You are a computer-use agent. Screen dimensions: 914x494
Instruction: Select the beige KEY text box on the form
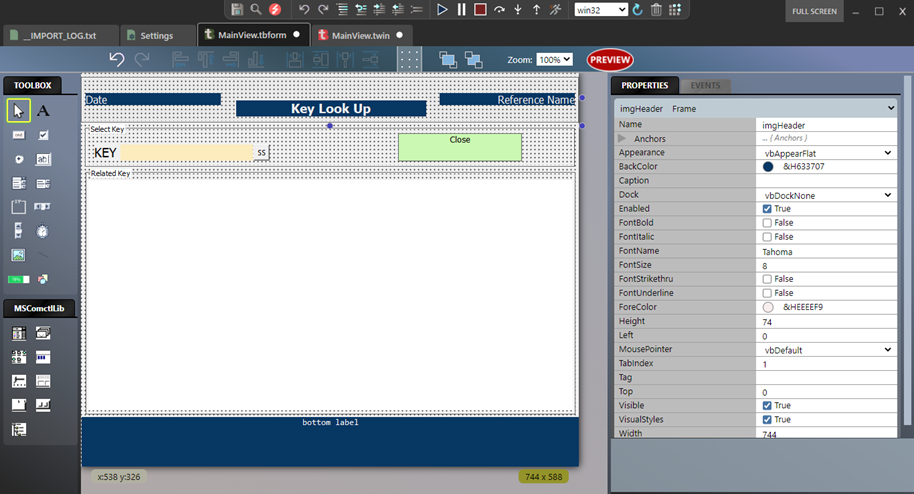(x=187, y=153)
